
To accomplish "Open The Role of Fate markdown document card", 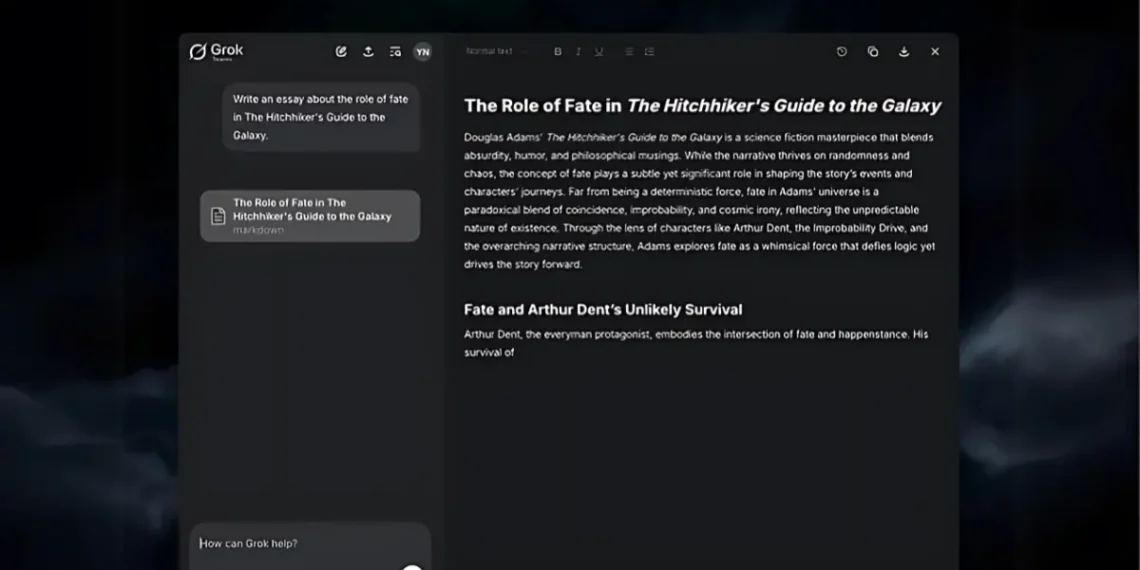I will click(310, 216).
